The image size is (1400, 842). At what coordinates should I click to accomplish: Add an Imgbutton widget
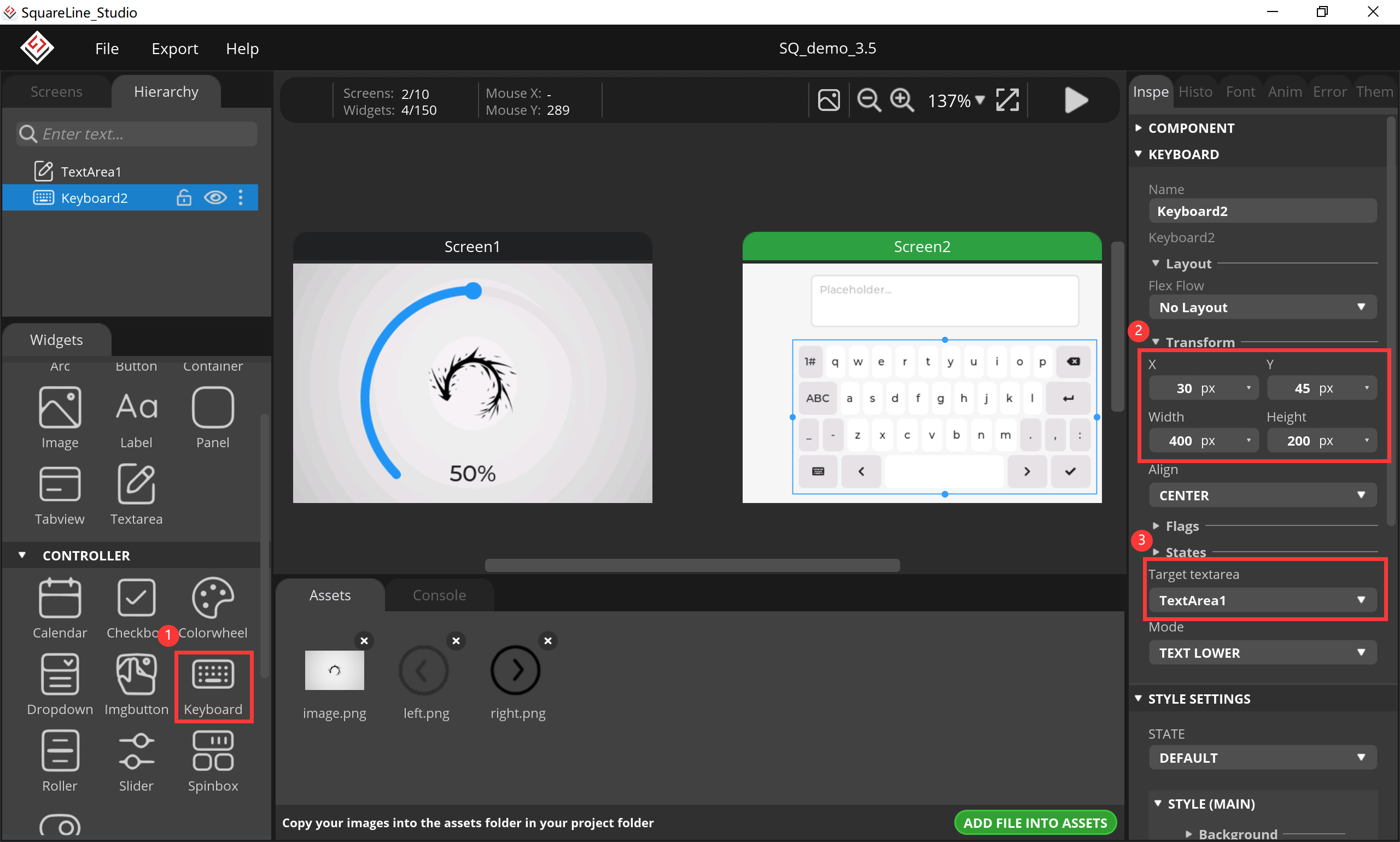click(x=136, y=685)
